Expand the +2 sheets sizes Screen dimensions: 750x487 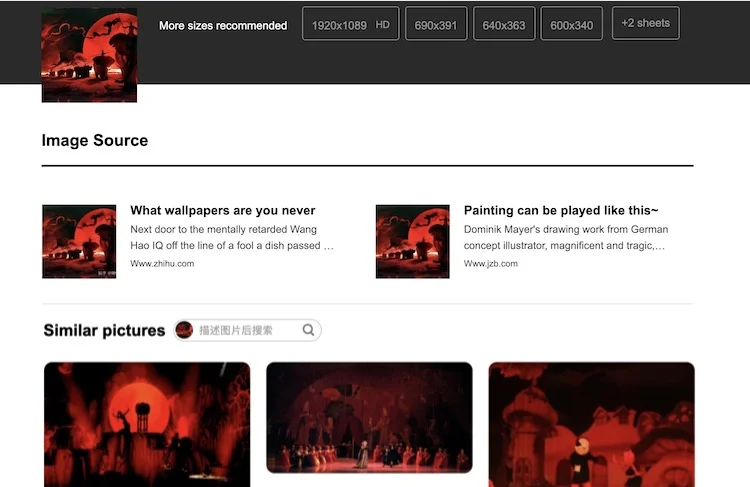[x=645, y=23]
